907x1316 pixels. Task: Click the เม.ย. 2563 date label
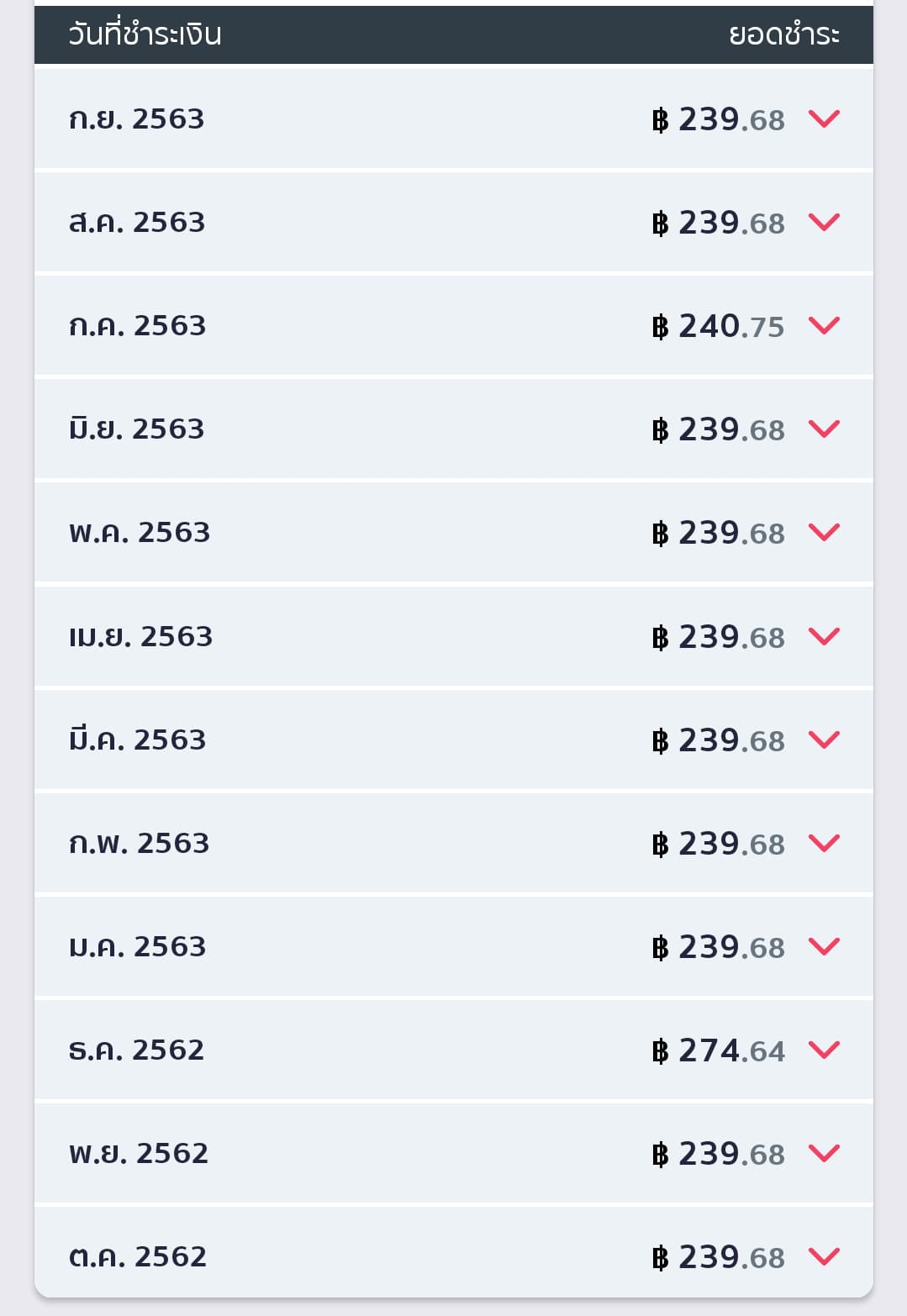(x=140, y=636)
